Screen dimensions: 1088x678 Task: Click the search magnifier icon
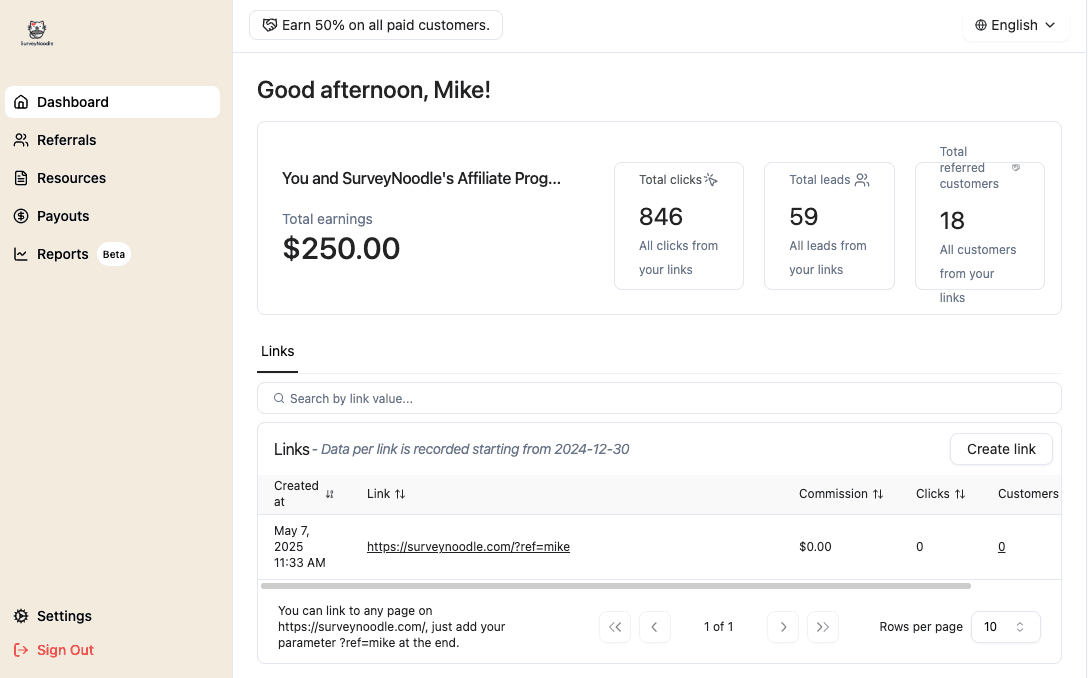279,398
